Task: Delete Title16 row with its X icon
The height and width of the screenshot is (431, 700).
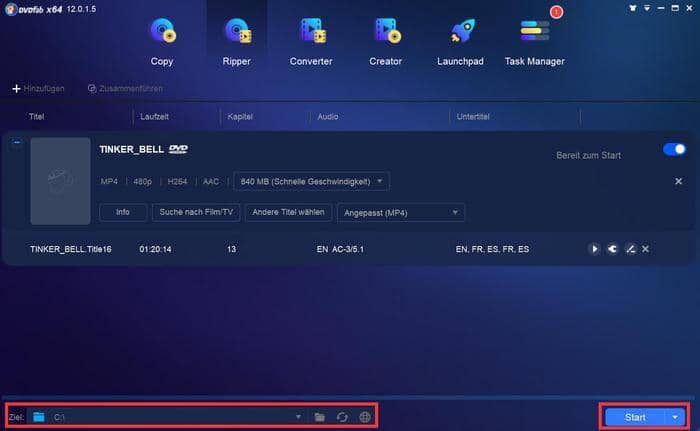Action: pyautogui.click(x=646, y=249)
